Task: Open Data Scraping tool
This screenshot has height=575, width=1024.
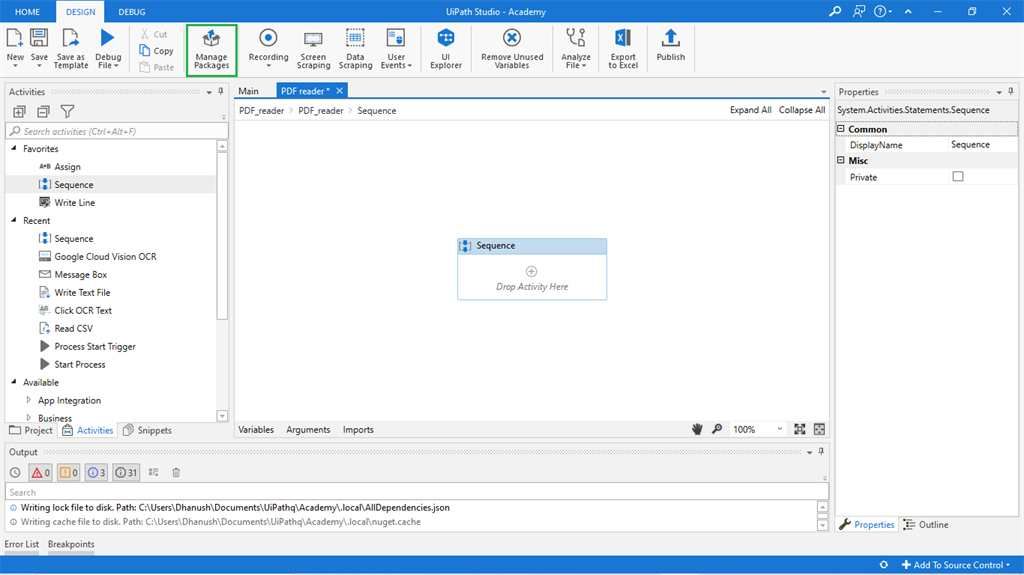Action: (x=355, y=48)
